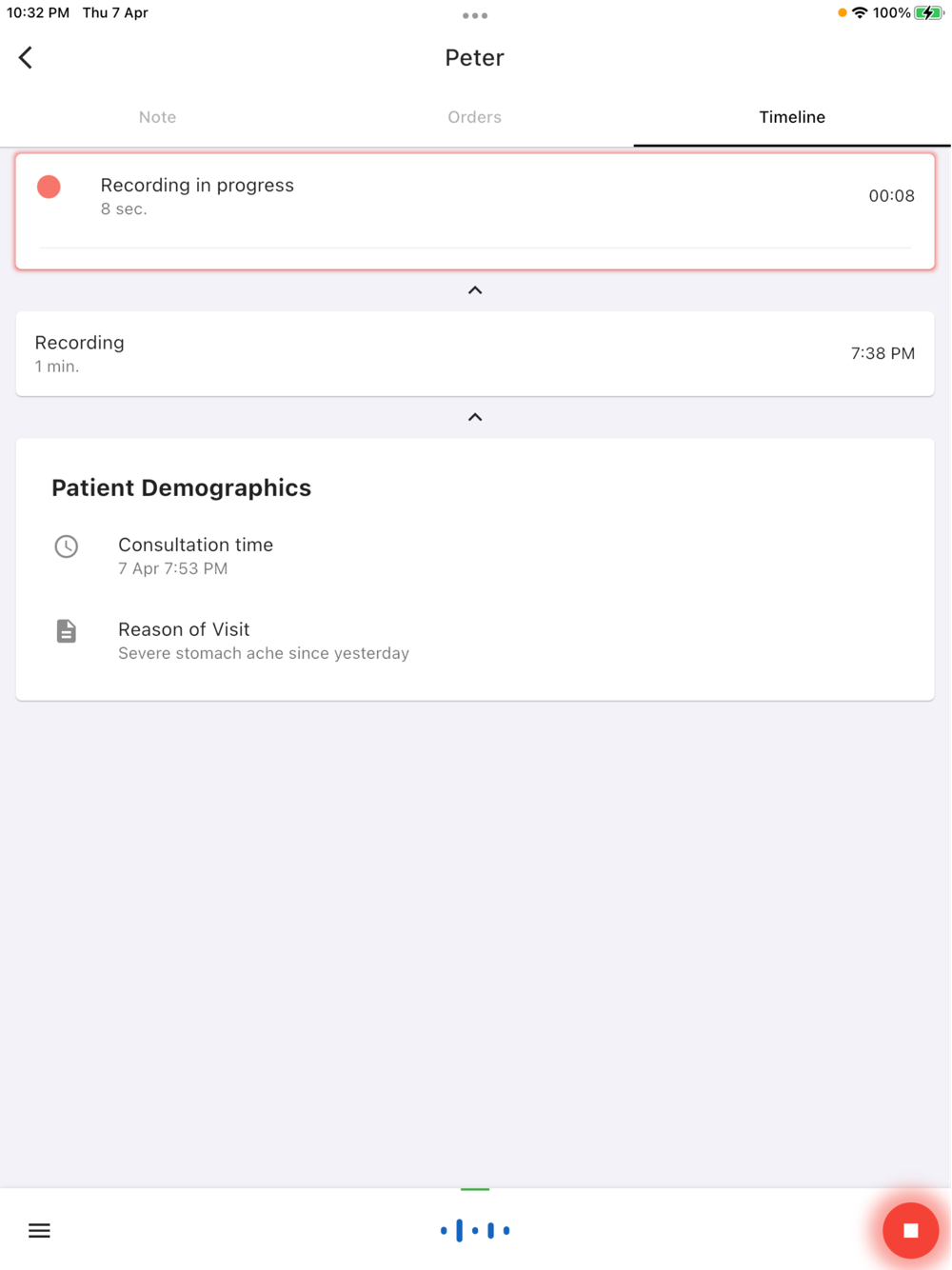This screenshot has height=1270, width=952.
Task: Collapse chevron below Recording in progress
Action: click(475, 290)
